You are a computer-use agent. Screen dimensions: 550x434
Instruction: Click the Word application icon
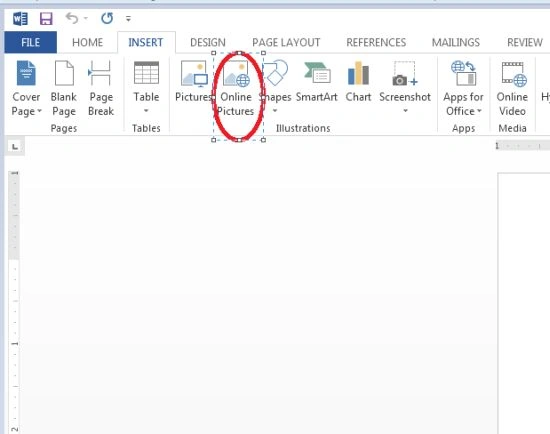coord(20,18)
